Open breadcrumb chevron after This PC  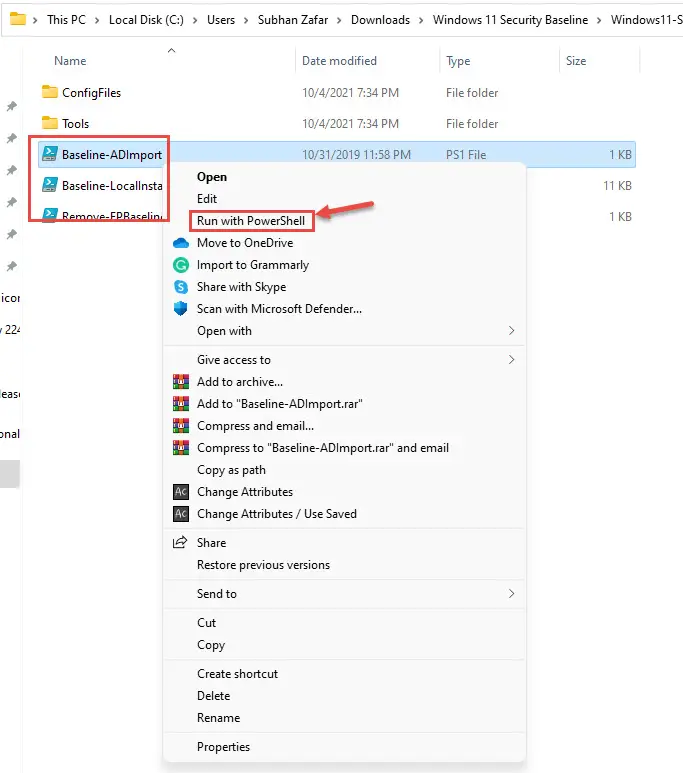coord(97,20)
